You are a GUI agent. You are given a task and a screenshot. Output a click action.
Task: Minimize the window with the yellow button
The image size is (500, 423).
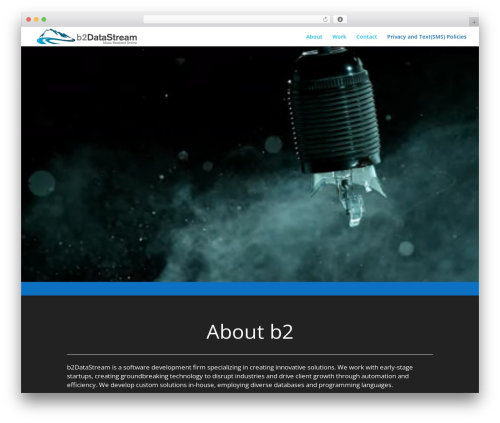36,20
